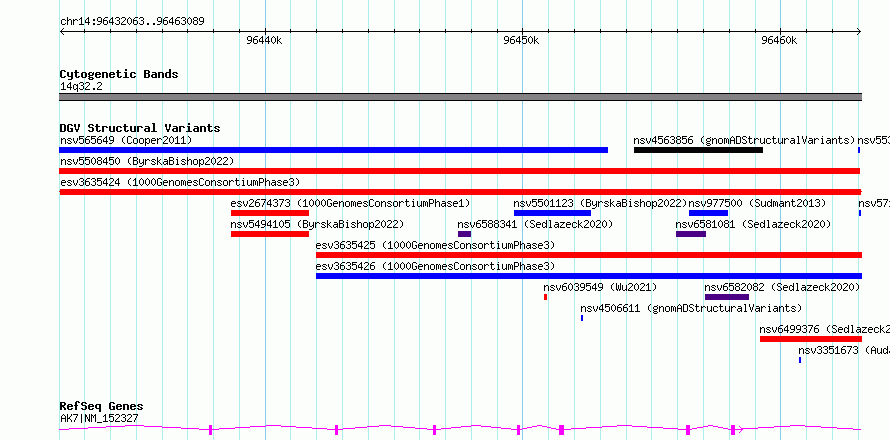
Task: Click the small blue nsv4506611 marker
Action: [582, 318]
